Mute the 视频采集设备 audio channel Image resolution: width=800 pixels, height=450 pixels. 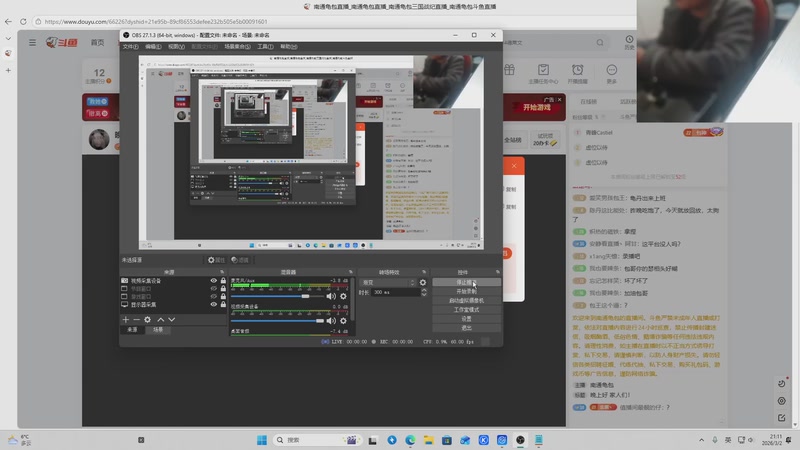pos(331,320)
